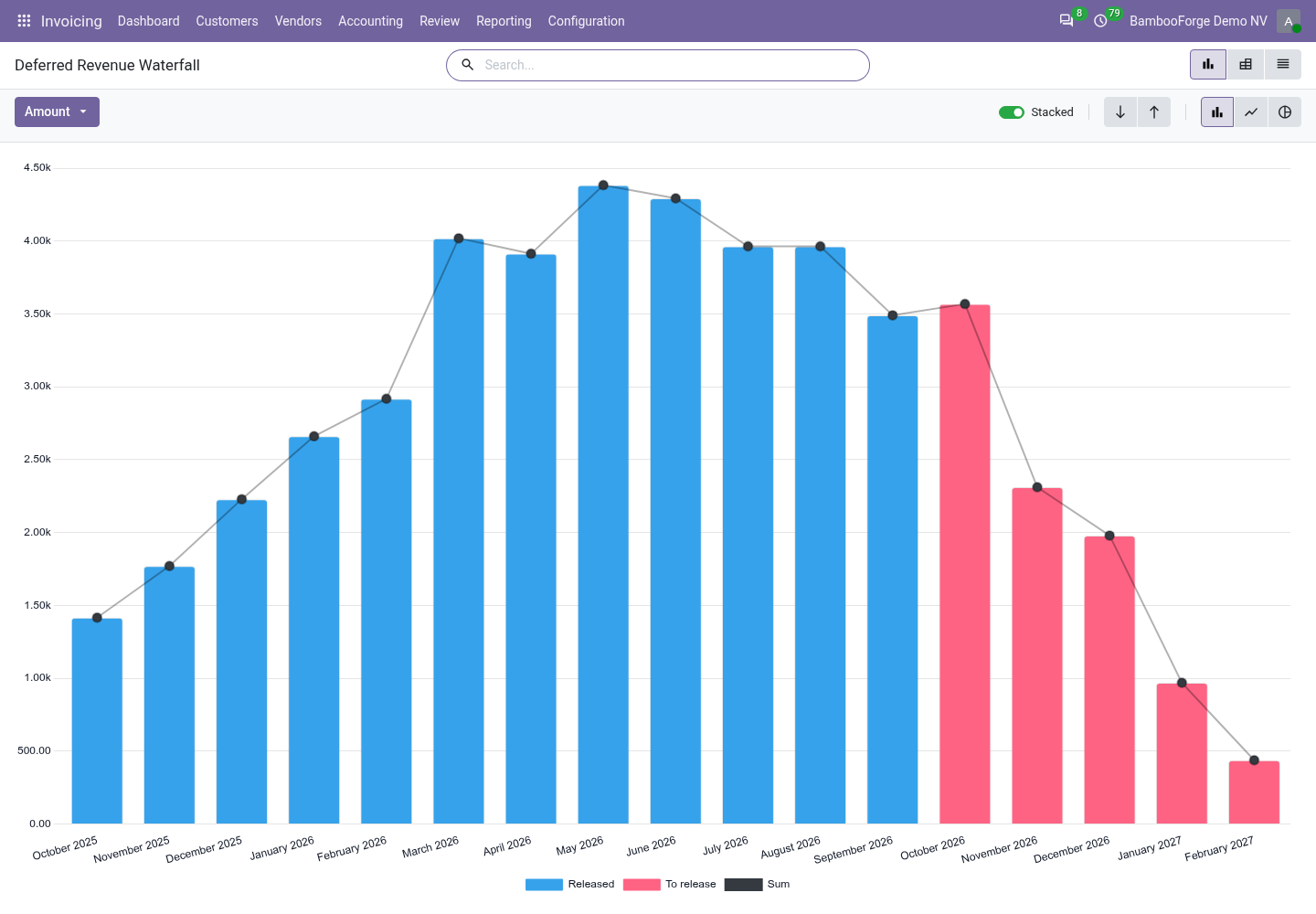This screenshot has height=914, width=1316.
Task: Sort bars in ascending order
Action: (x=1154, y=112)
